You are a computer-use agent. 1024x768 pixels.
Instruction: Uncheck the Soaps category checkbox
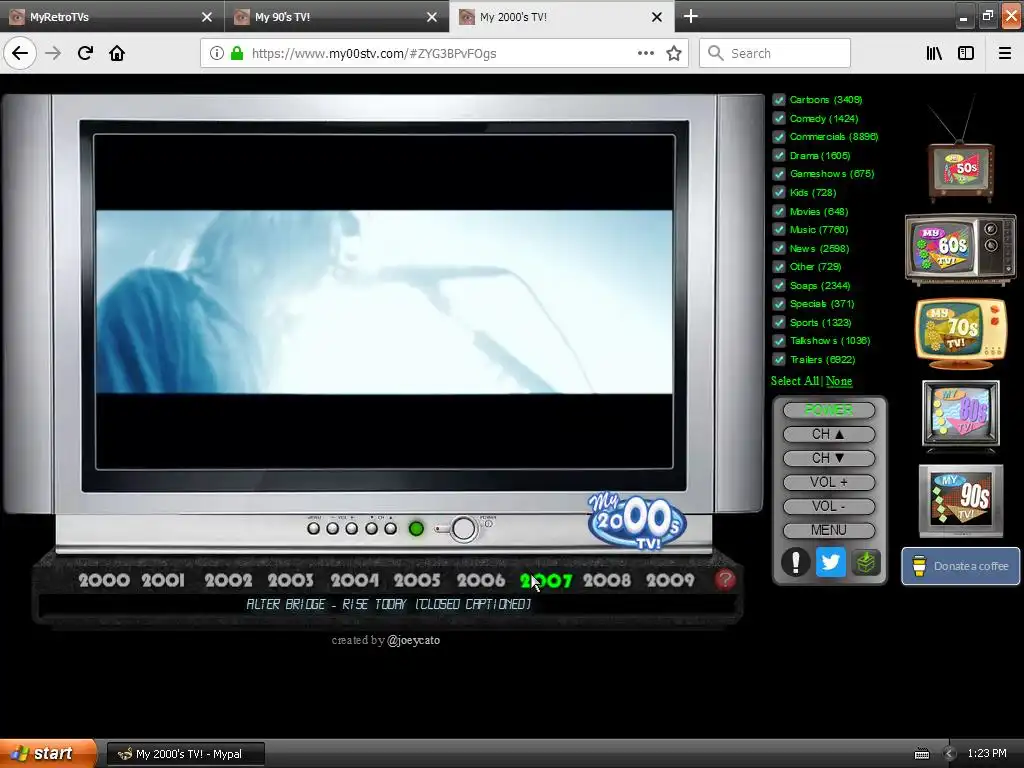778,285
